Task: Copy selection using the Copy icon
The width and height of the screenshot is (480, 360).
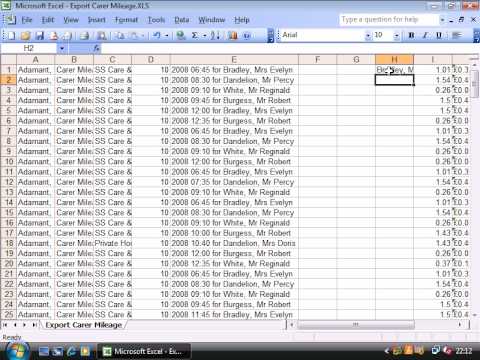Action: coord(120,35)
